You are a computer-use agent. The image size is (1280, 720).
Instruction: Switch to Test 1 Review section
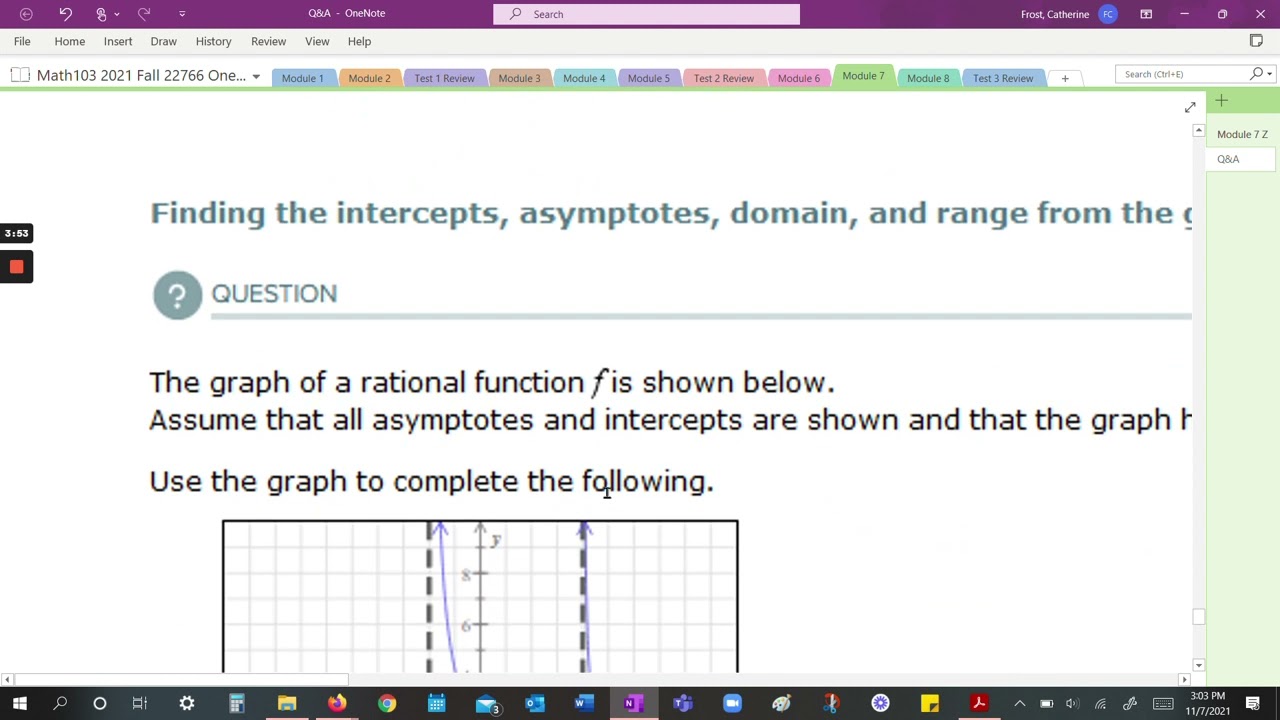[444, 78]
